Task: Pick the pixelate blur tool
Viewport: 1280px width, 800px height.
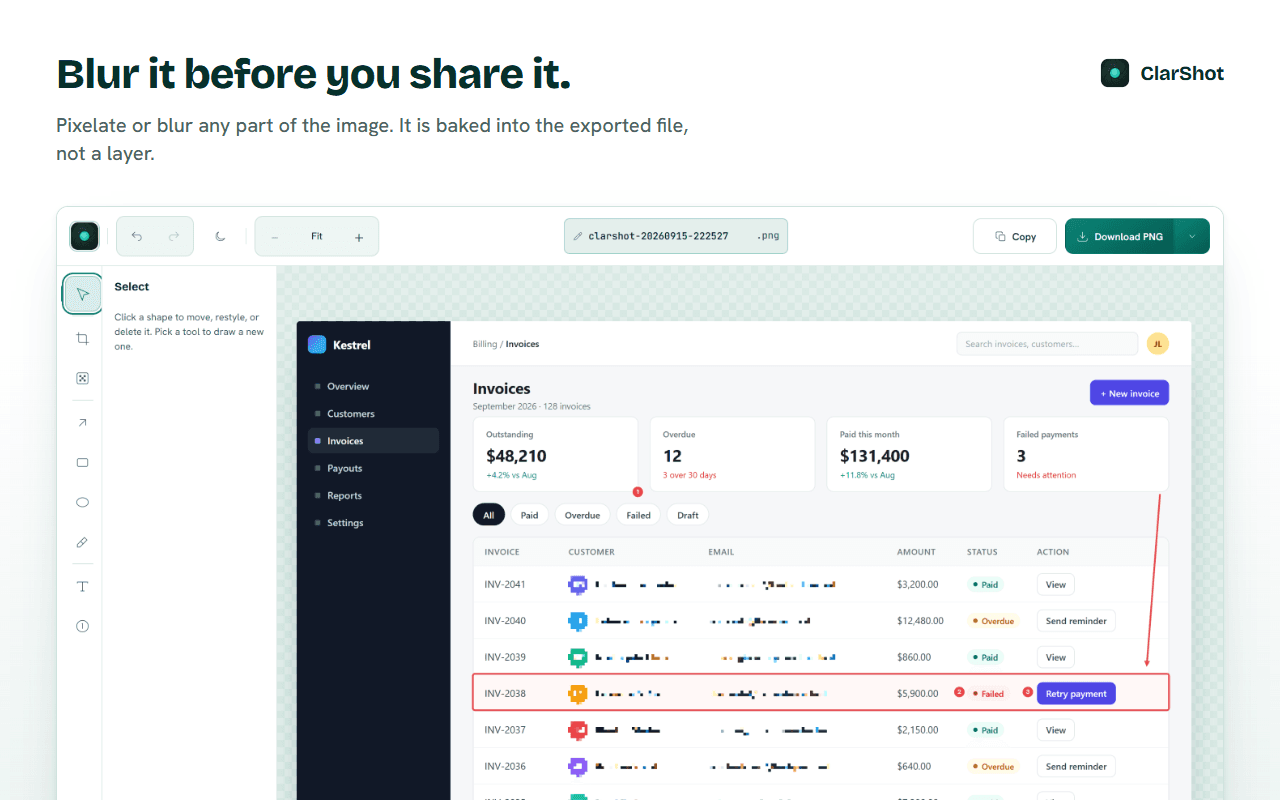Action: tap(82, 378)
